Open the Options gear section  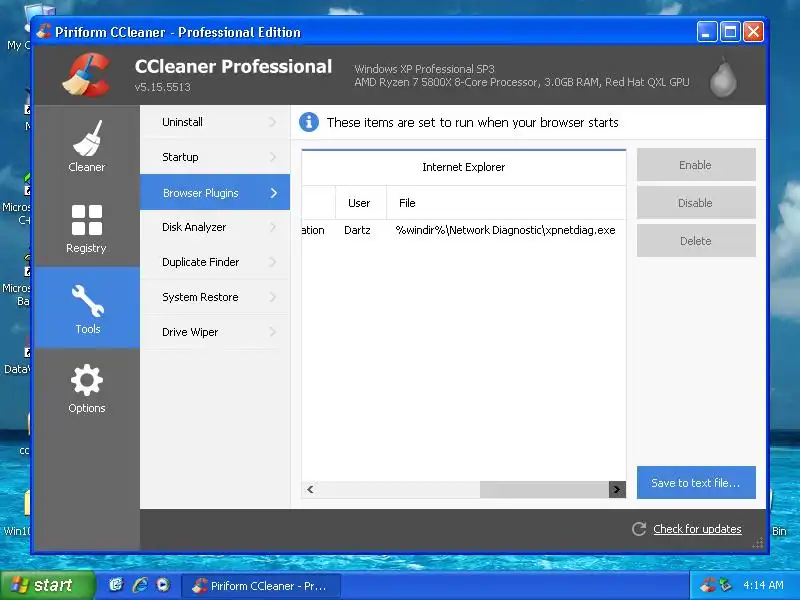(x=87, y=388)
